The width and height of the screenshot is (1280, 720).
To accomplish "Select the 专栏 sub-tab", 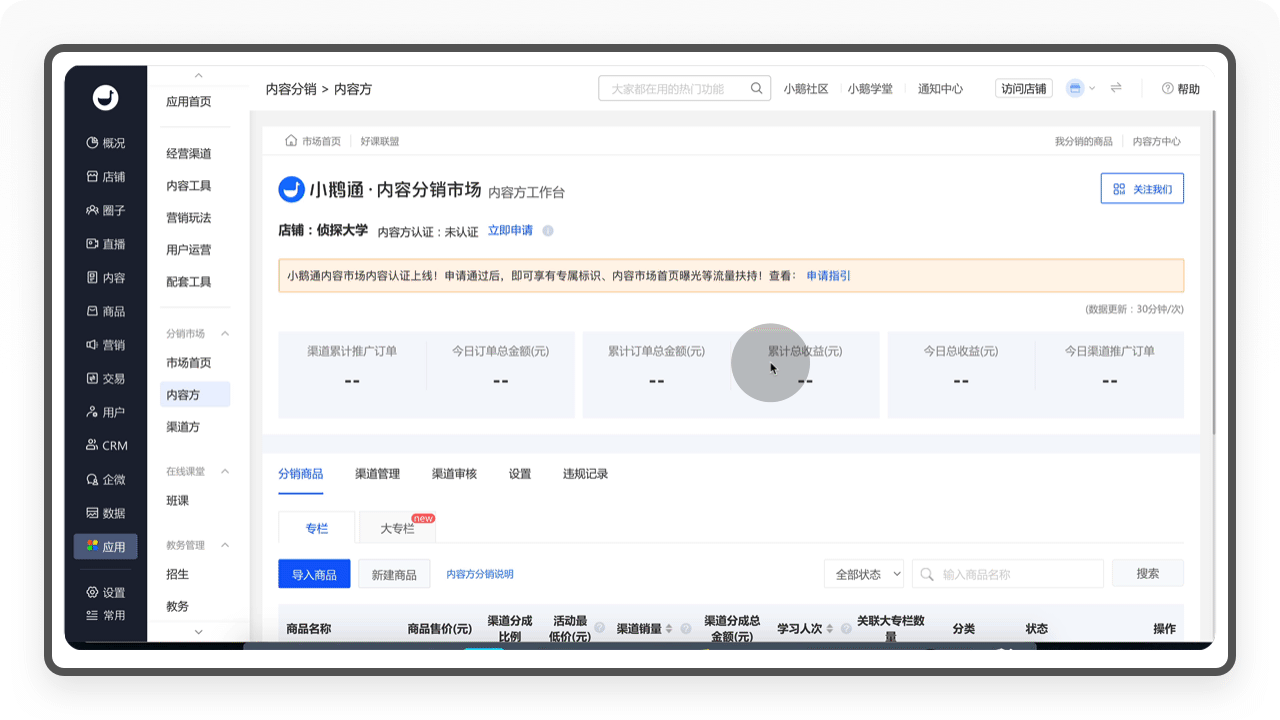I will point(317,528).
